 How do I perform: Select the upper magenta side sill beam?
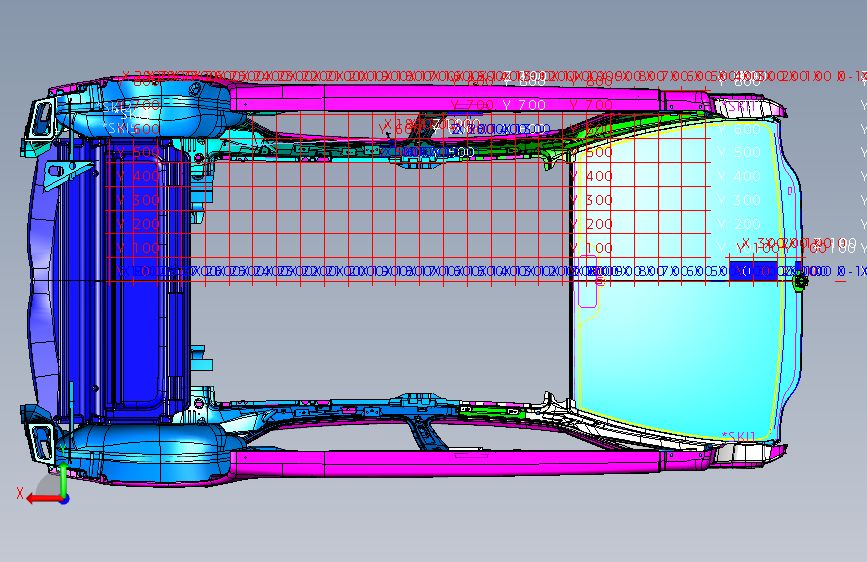470,98
